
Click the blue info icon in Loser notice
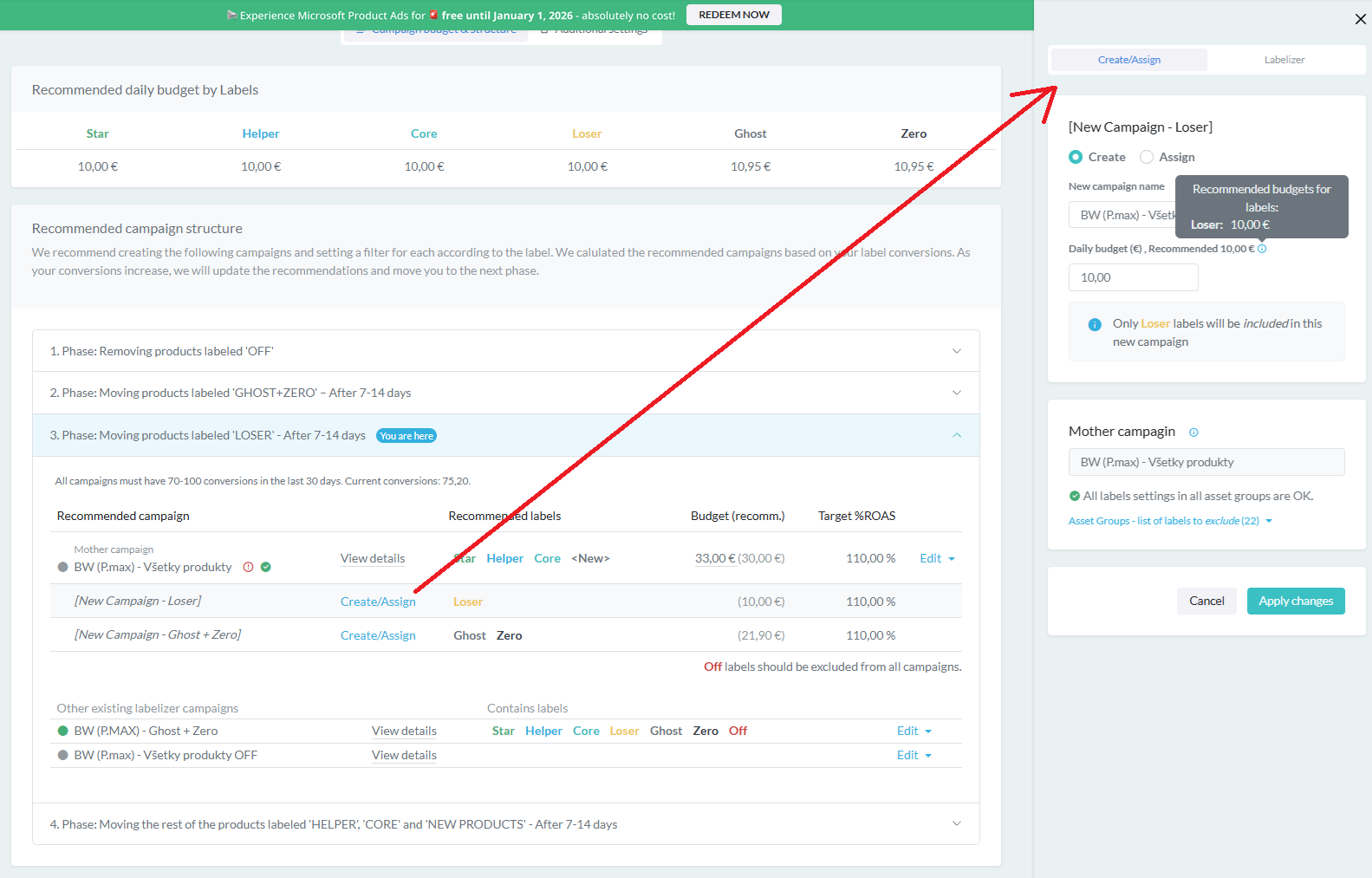1095,324
